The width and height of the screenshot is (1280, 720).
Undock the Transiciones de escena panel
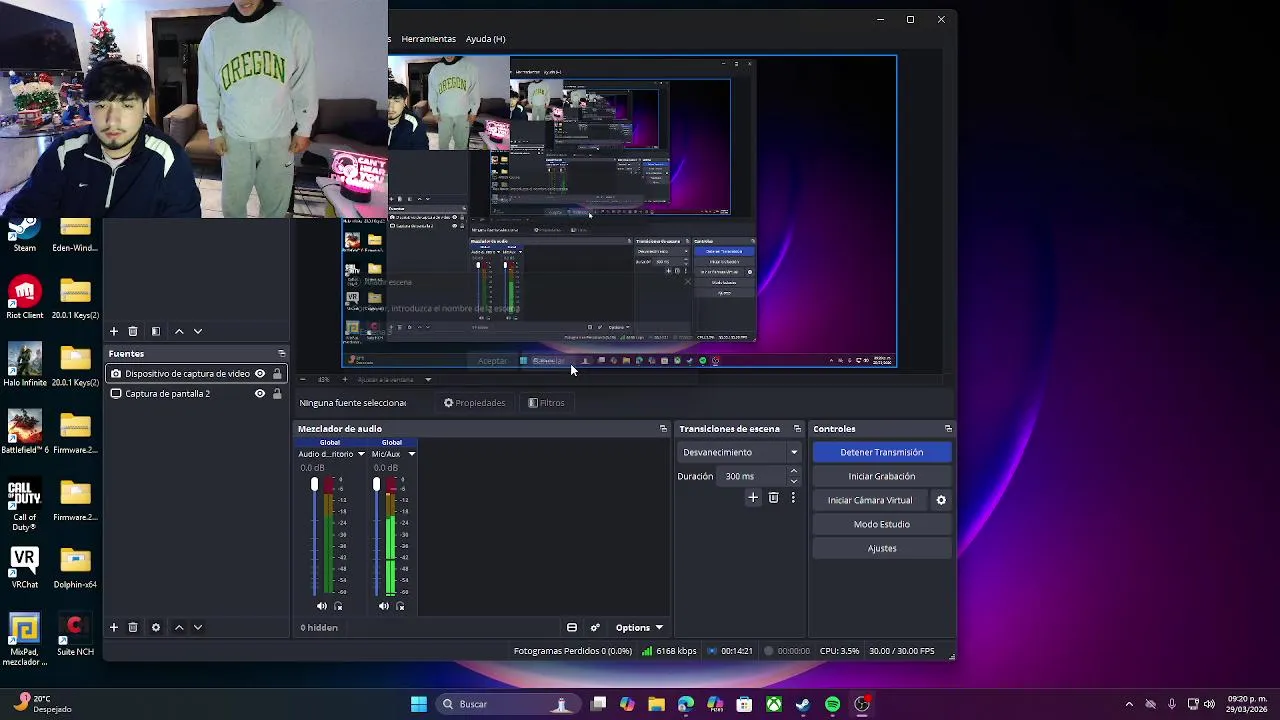click(x=797, y=429)
